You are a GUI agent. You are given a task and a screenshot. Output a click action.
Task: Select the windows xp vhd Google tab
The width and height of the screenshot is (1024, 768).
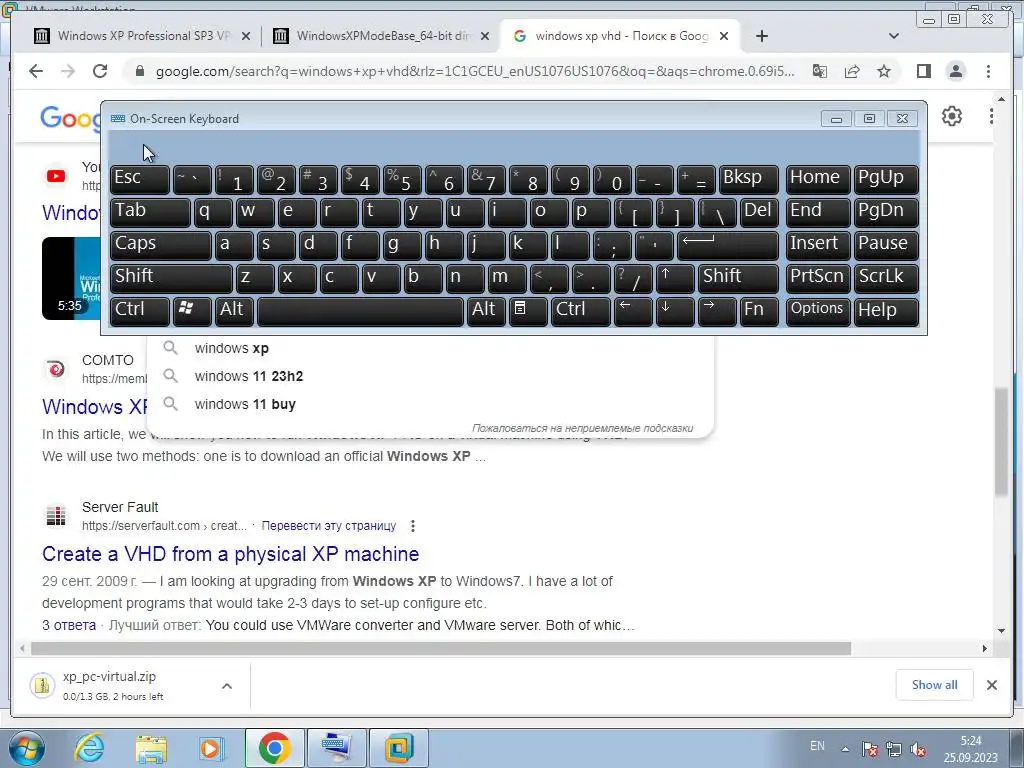620,36
